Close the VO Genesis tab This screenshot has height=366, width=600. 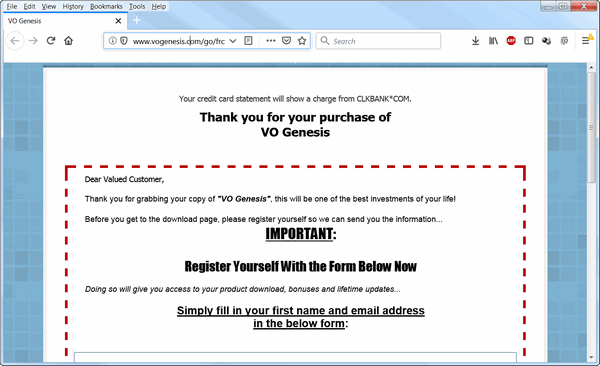118,21
